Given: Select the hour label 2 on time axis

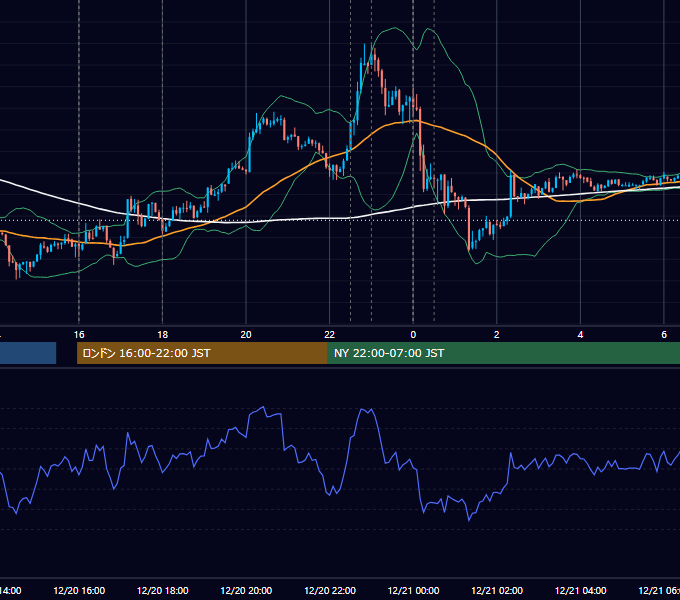Looking at the screenshot, I should coord(497,335).
